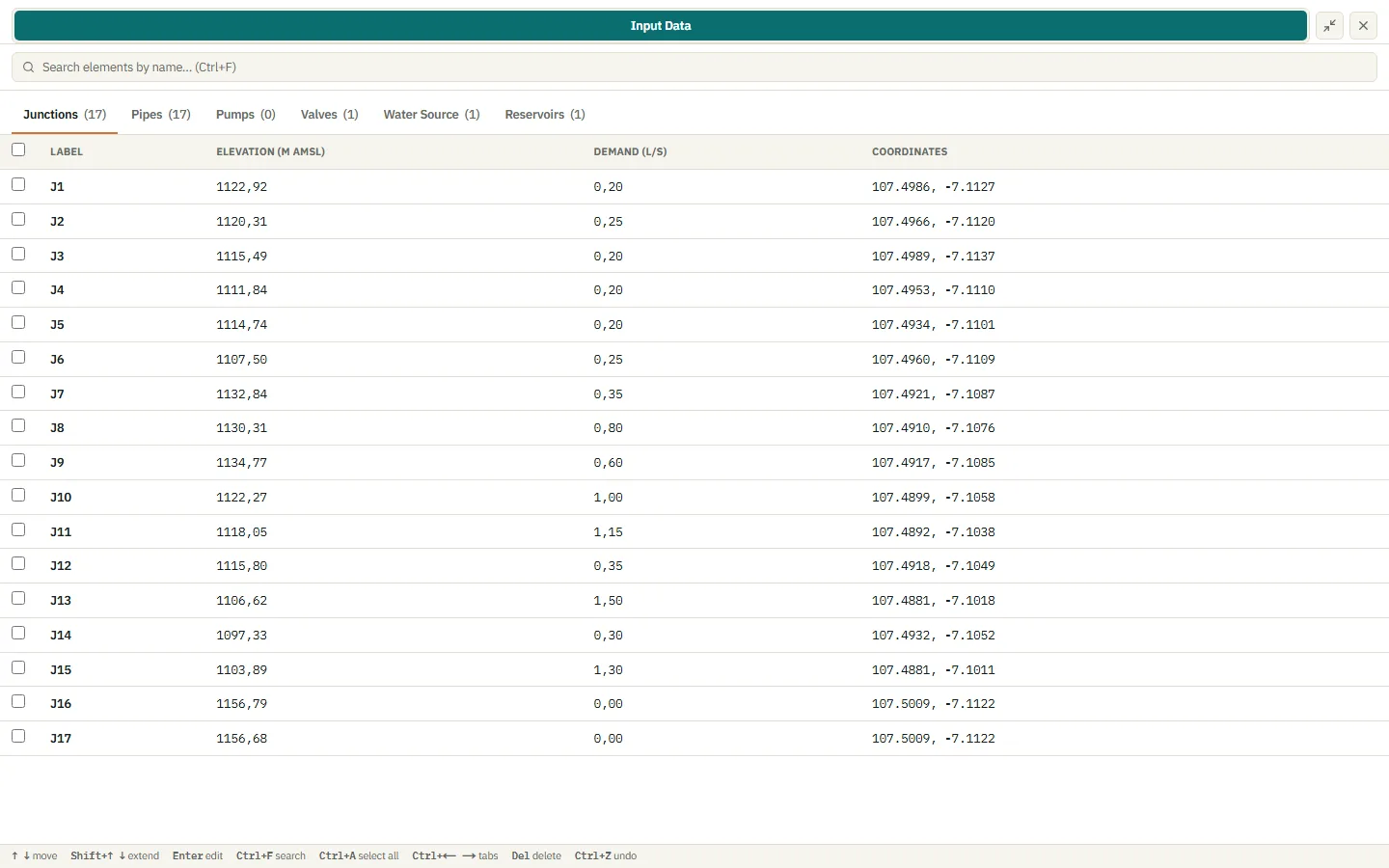Screen dimensions: 1389x868
Task: Click the Label column header
Action: tap(67, 152)
